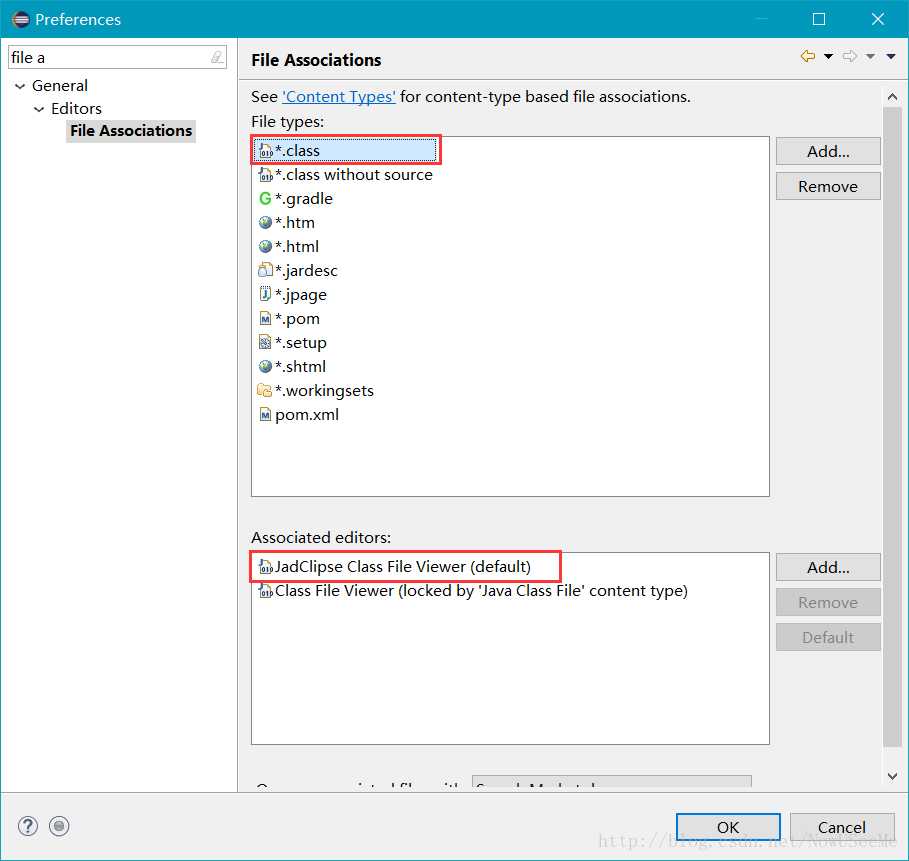Viewport: 909px width, 861px height.
Task: Open back history dropdown arrow
Action: (x=828, y=56)
